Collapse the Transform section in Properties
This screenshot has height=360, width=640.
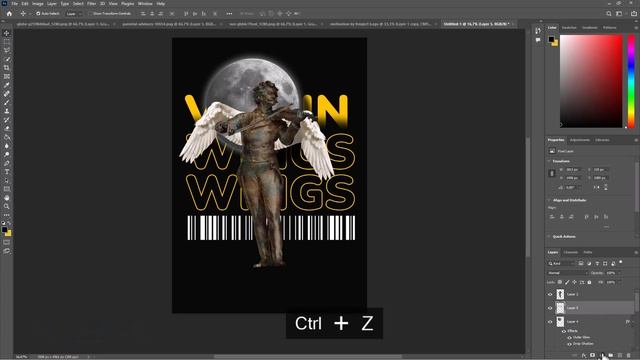(549, 161)
